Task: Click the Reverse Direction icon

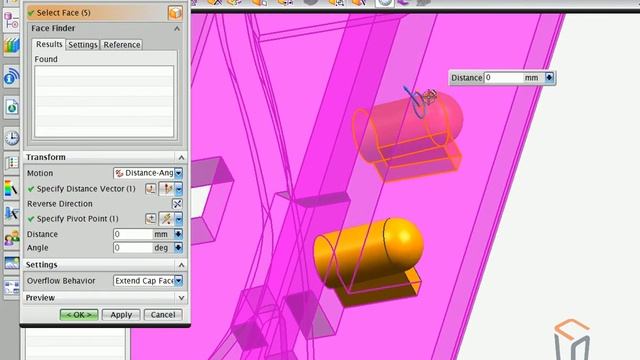Action: click(x=177, y=204)
